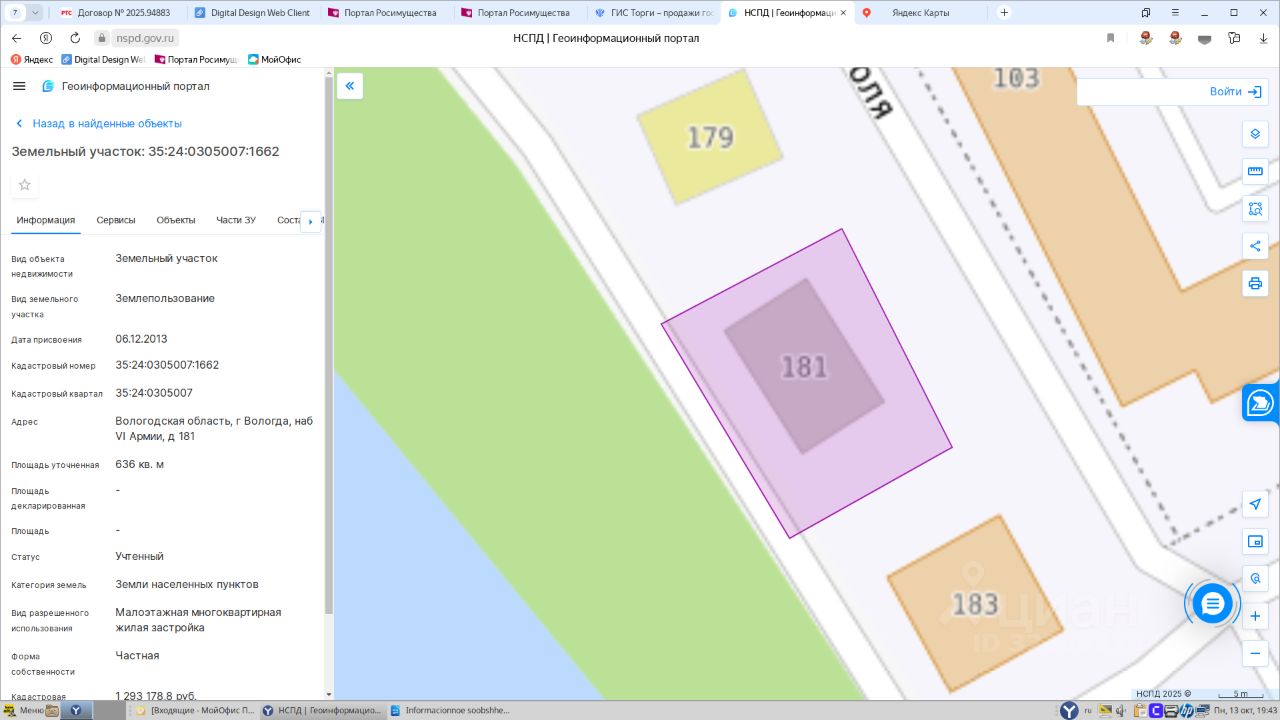Screen dimensions: 1280x720
Task: Bookmark this page with the flag icon
Action: coord(1110,38)
